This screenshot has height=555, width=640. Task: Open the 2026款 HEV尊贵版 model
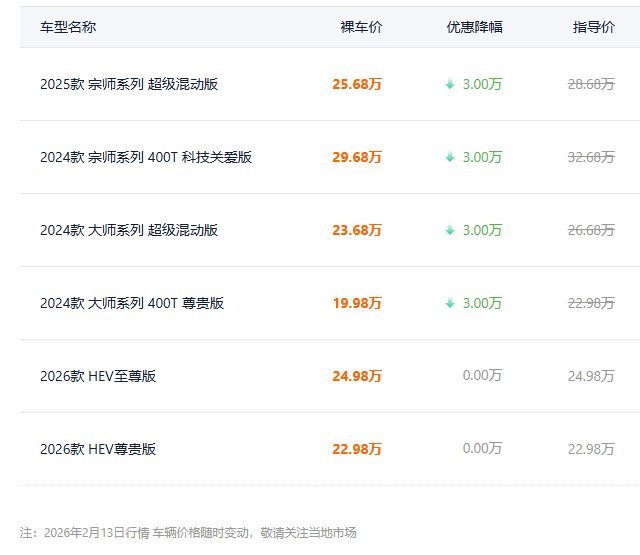click(98, 450)
